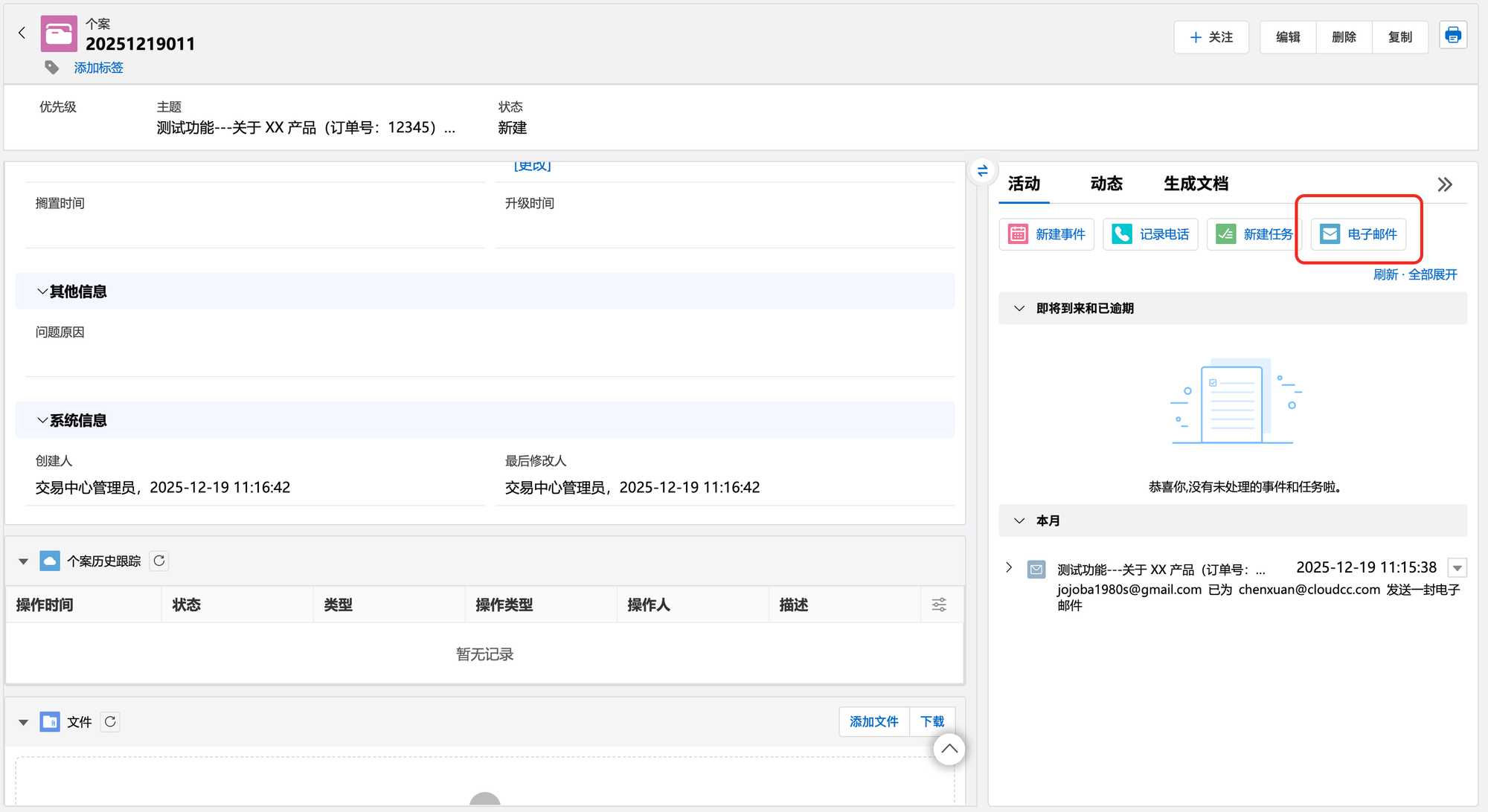Collapse 即将到来和已逾期 section
The width and height of the screenshot is (1488, 812).
point(1019,308)
